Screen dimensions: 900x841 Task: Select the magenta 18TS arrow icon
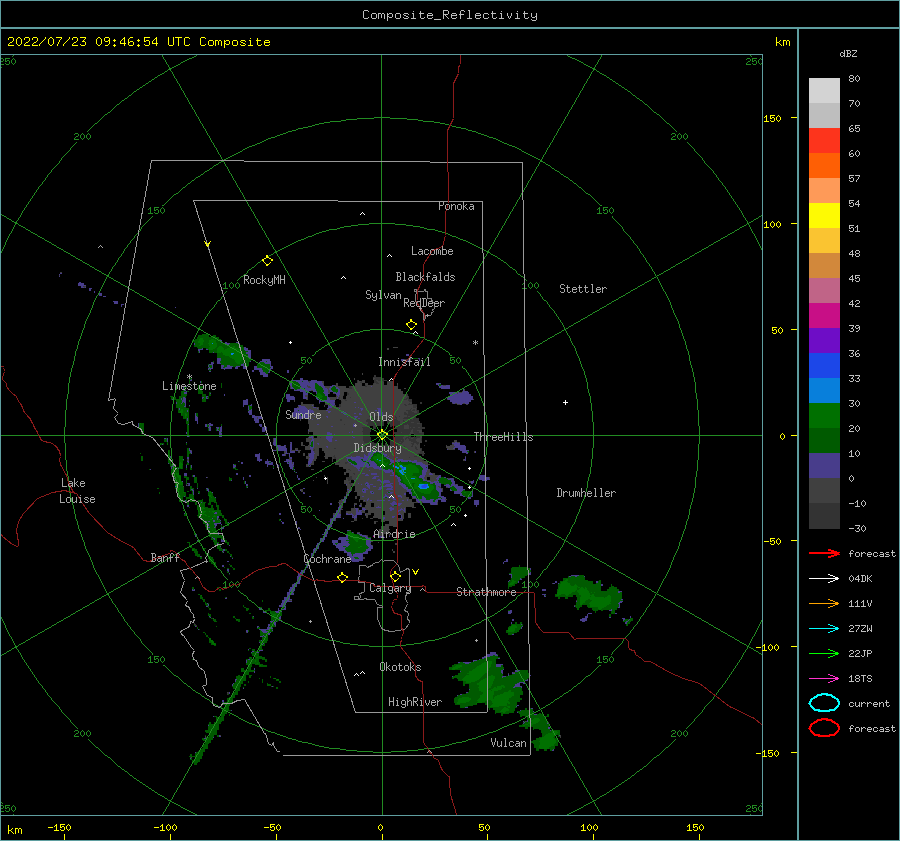point(824,679)
